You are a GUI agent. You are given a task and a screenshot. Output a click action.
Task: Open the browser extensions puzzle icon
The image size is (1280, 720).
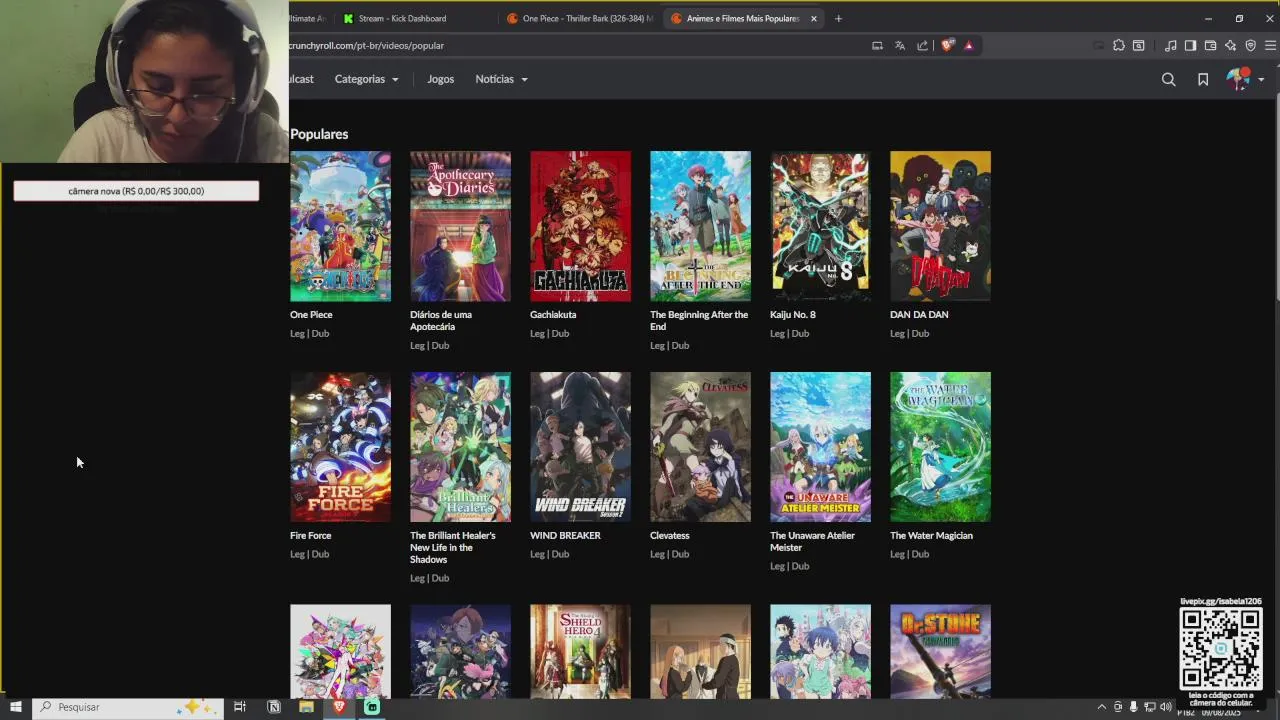point(1118,45)
